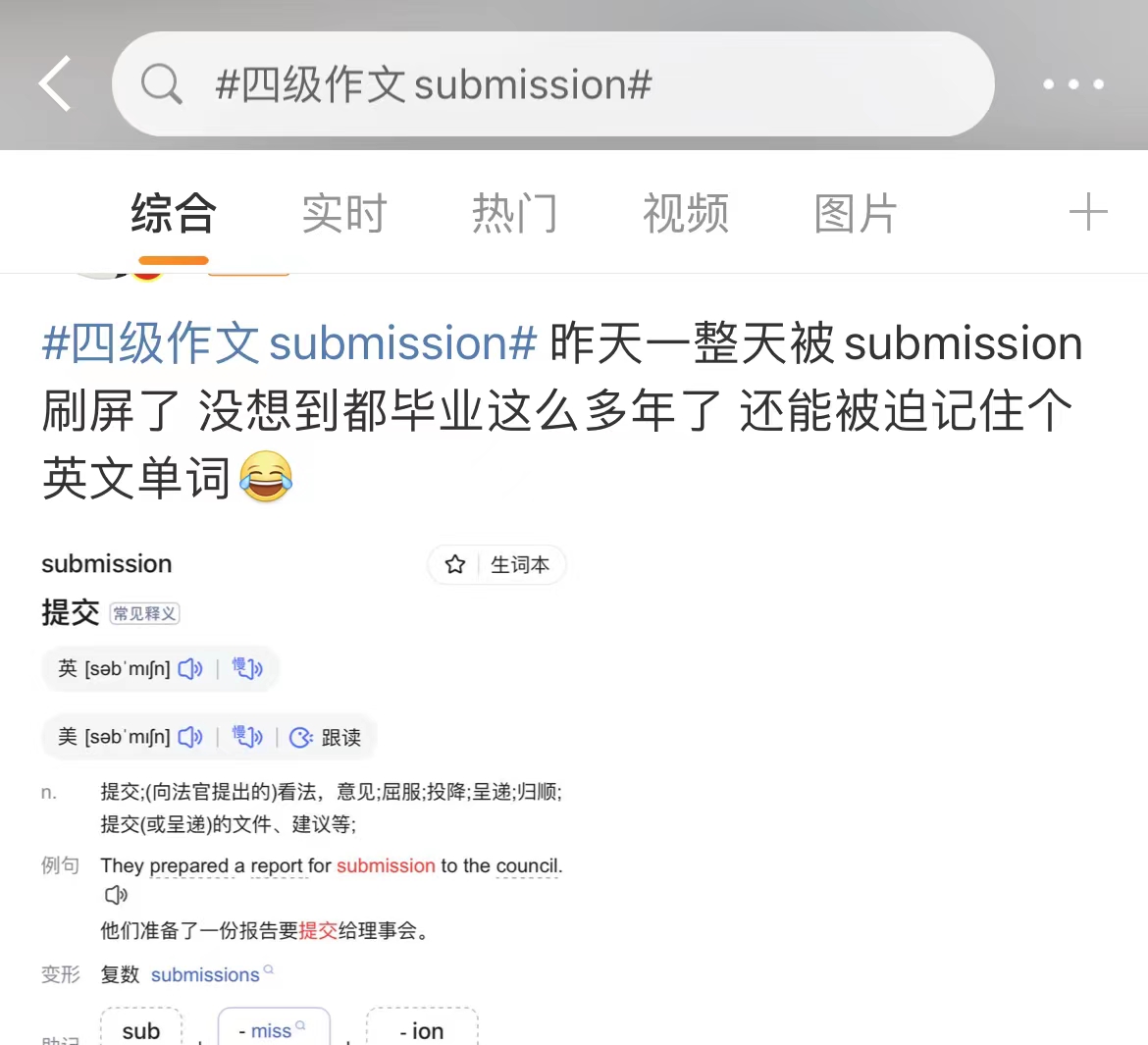The image size is (1148, 1045).
Task: Play the American pronunciation speaker
Action: click(190, 737)
